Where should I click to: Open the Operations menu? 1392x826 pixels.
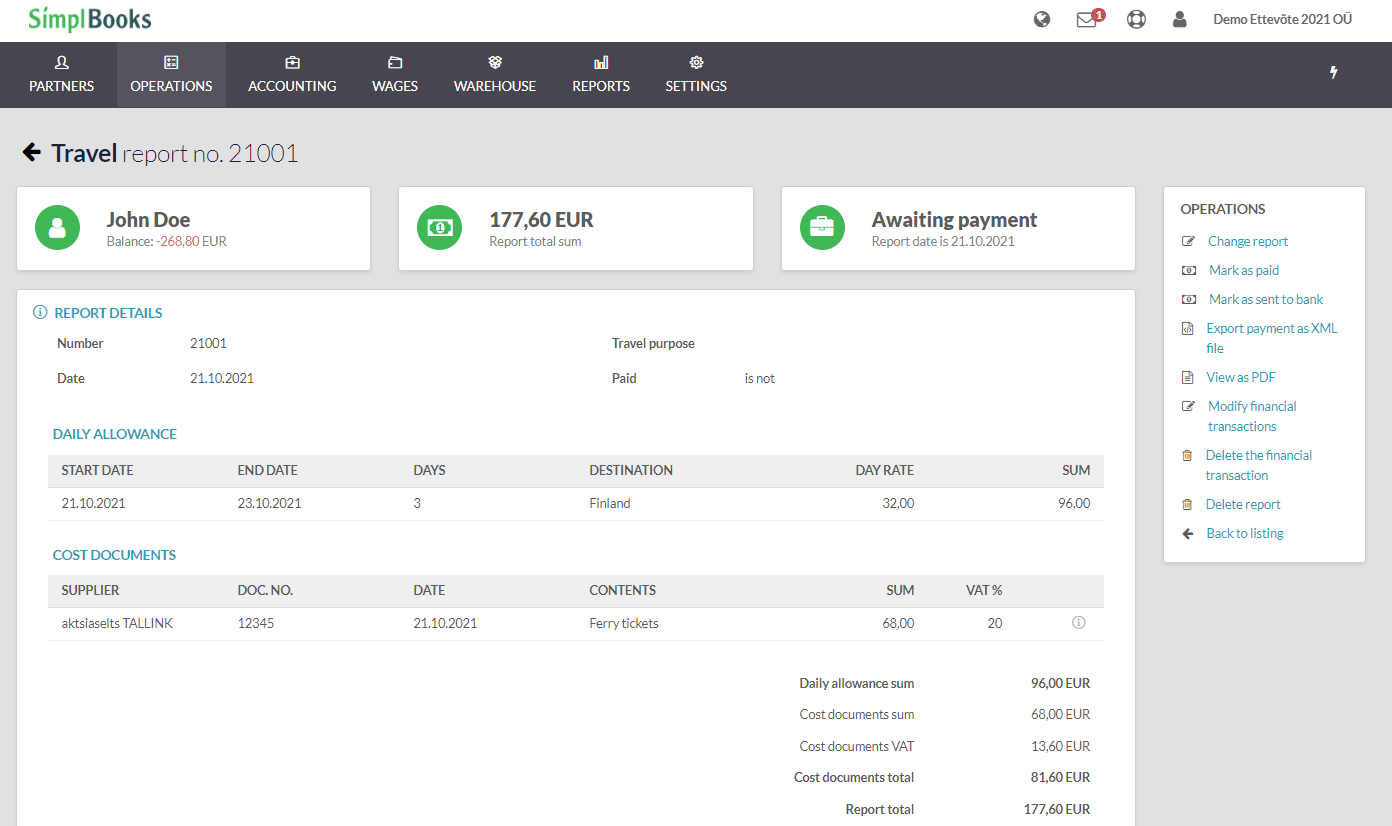(171, 75)
